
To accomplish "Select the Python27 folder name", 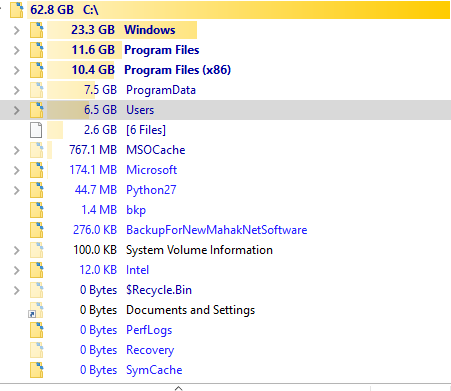I will (x=151, y=190).
